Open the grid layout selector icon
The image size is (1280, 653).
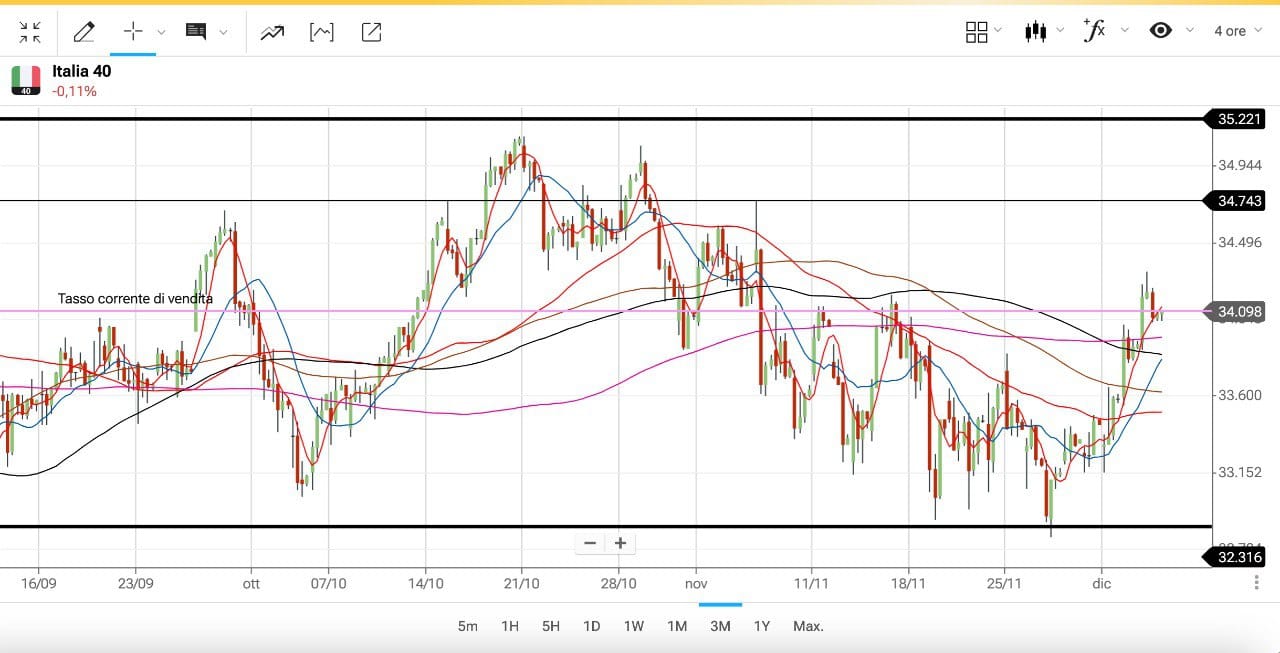coord(976,32)
